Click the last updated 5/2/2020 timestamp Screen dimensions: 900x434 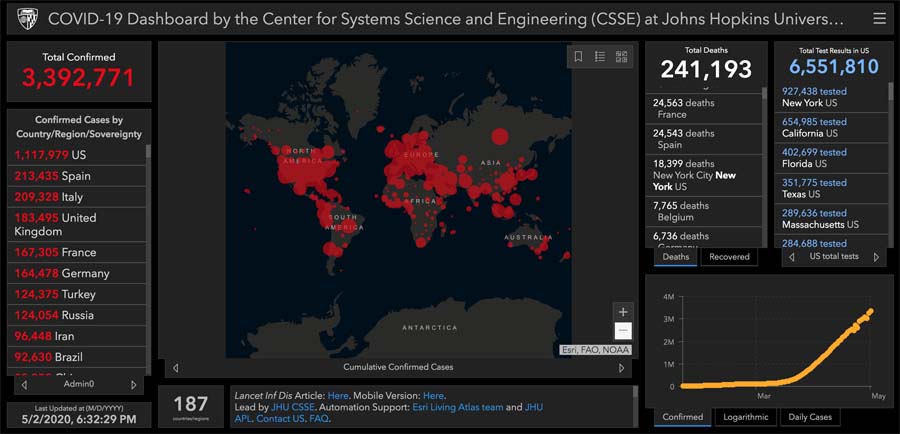(x=79, y=419)
